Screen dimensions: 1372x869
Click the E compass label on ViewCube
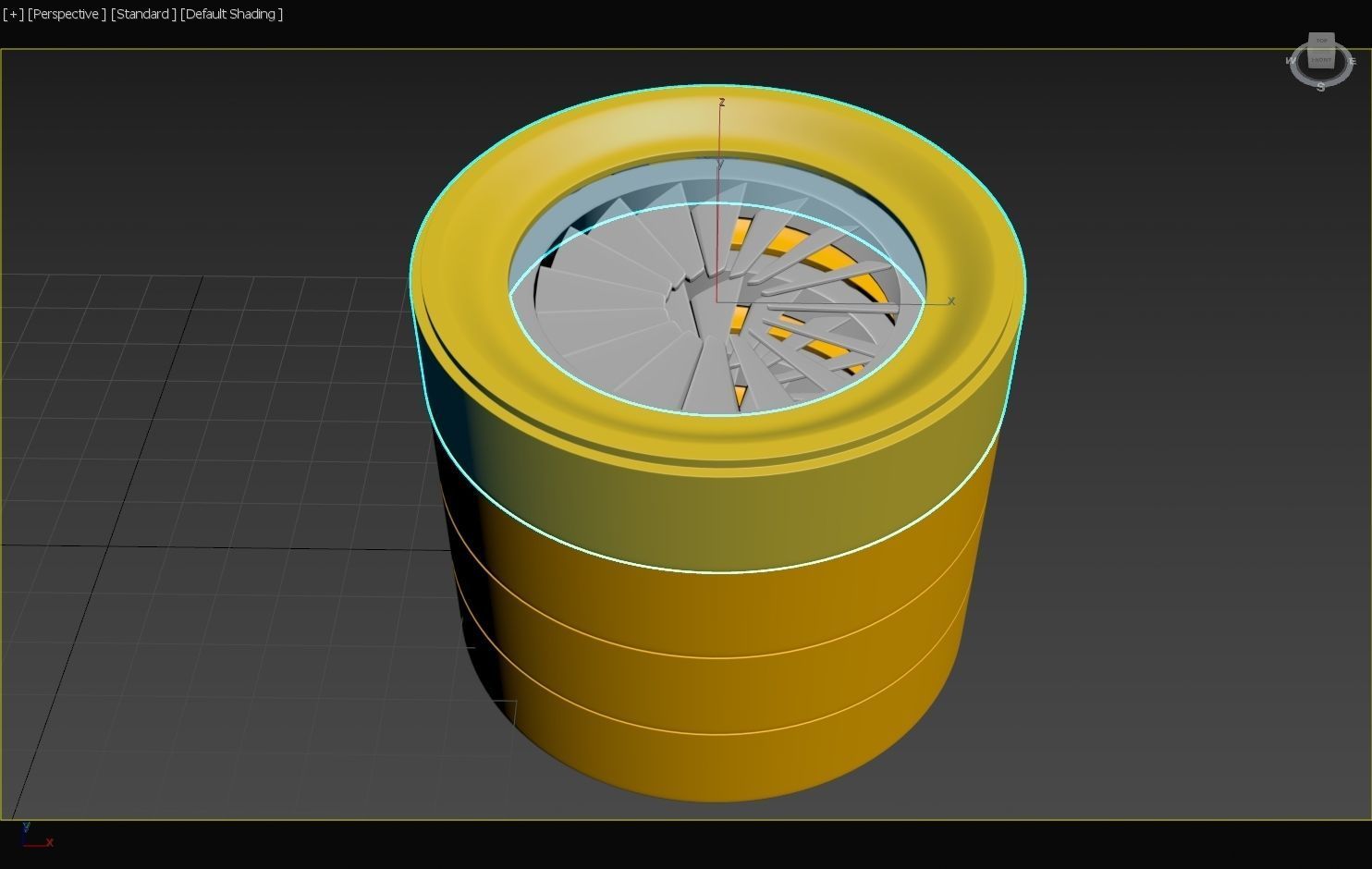coord(1353,61)
